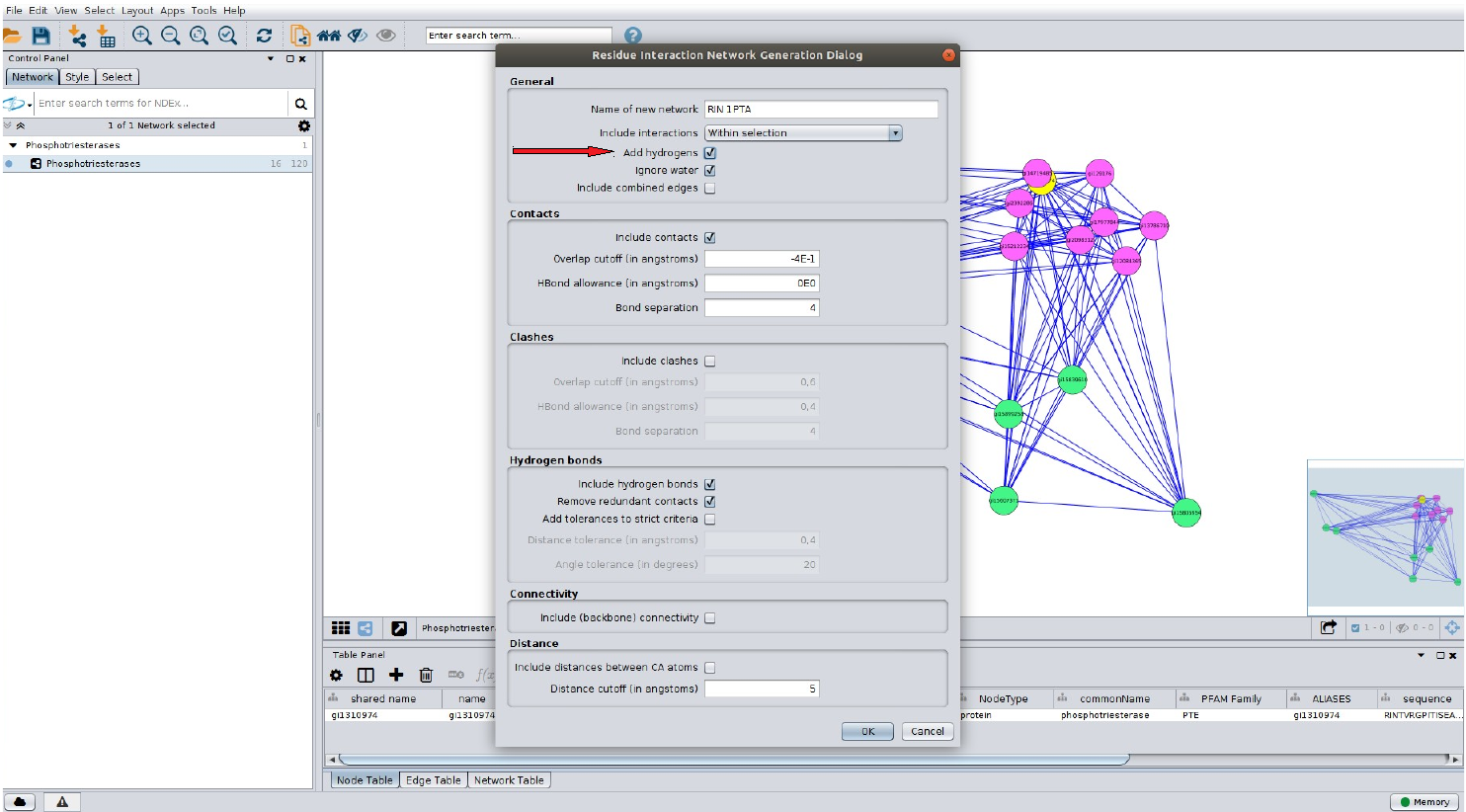The image size is (1466, 812).
Task: Click the Cancel button
Action: coord(927,732)
